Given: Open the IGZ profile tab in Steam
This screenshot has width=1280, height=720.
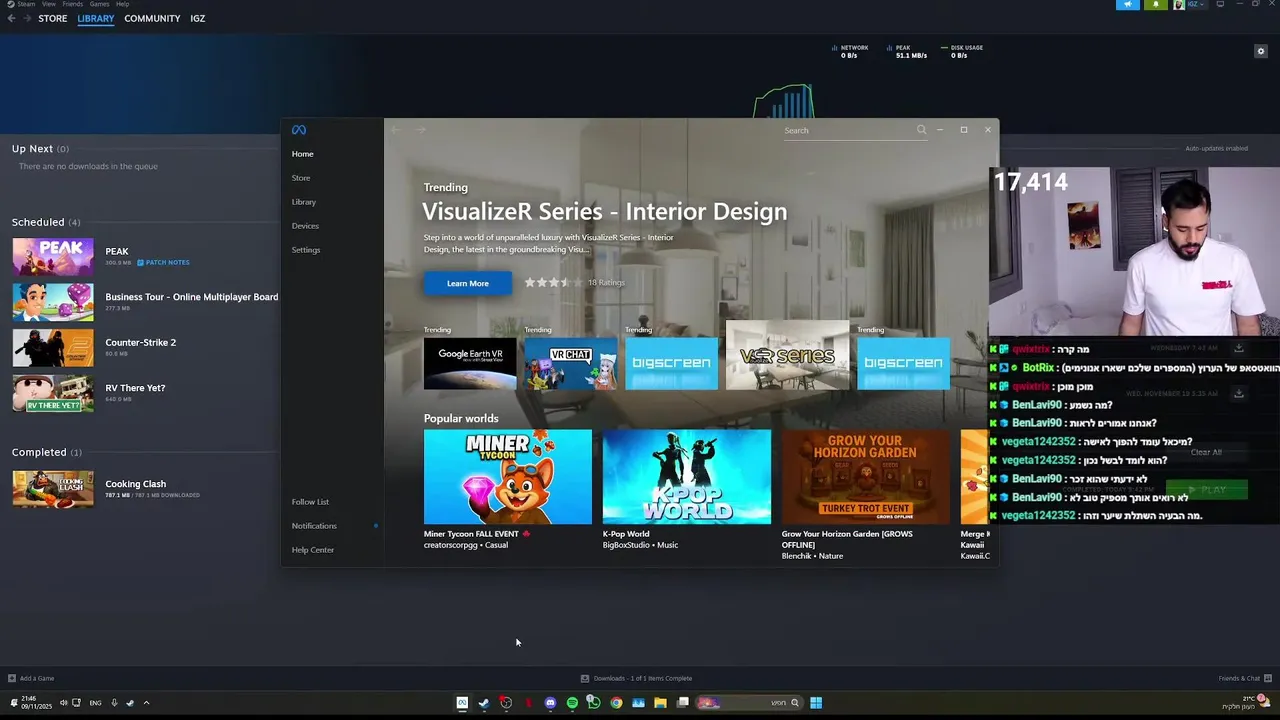Looking at the screenshot, I should pos(198,18).
